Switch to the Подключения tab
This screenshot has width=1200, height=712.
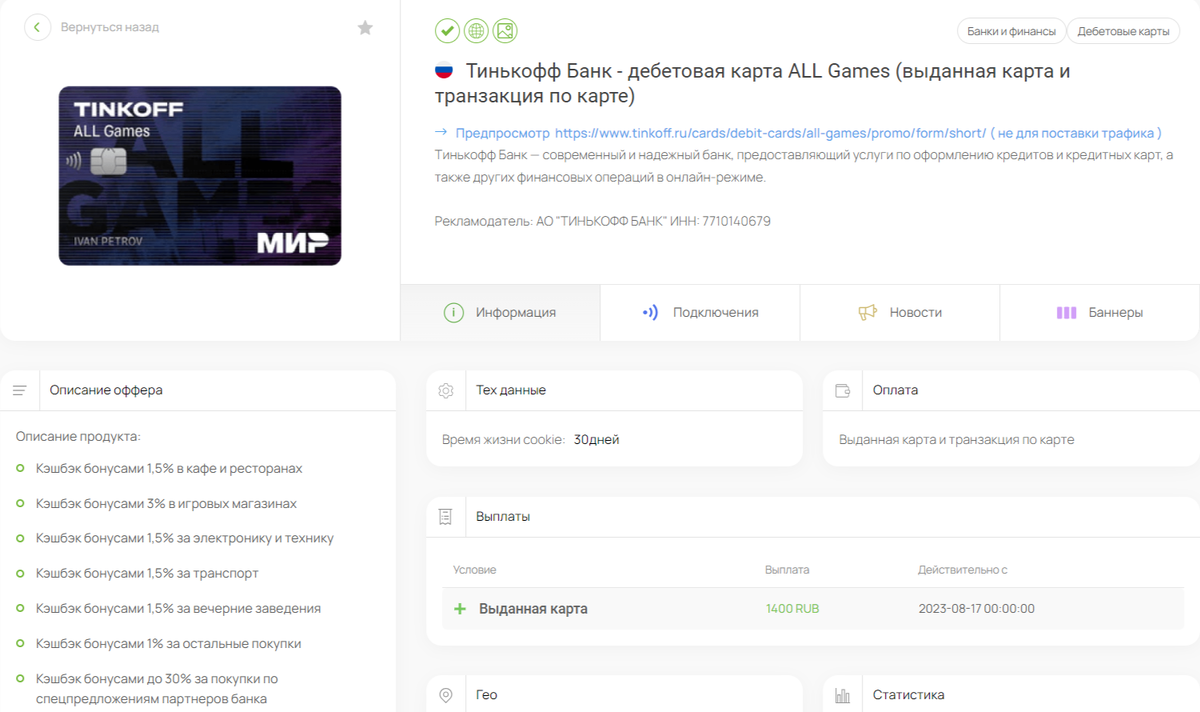point(700,312)
